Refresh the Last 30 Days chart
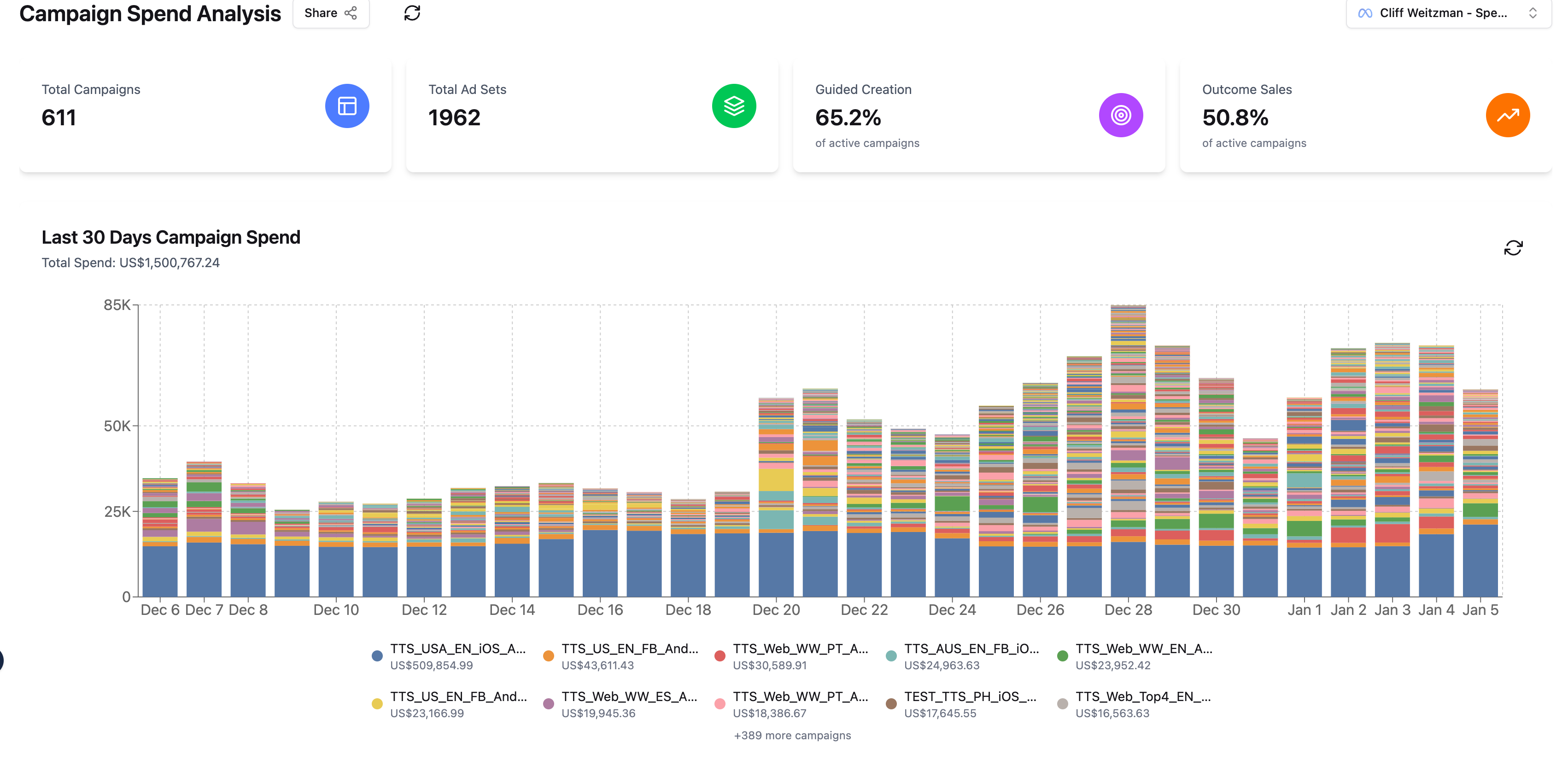 click(1513, 248)
